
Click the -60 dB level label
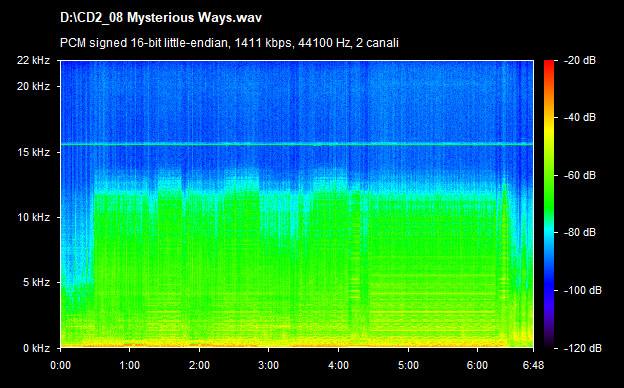point(580,175)
